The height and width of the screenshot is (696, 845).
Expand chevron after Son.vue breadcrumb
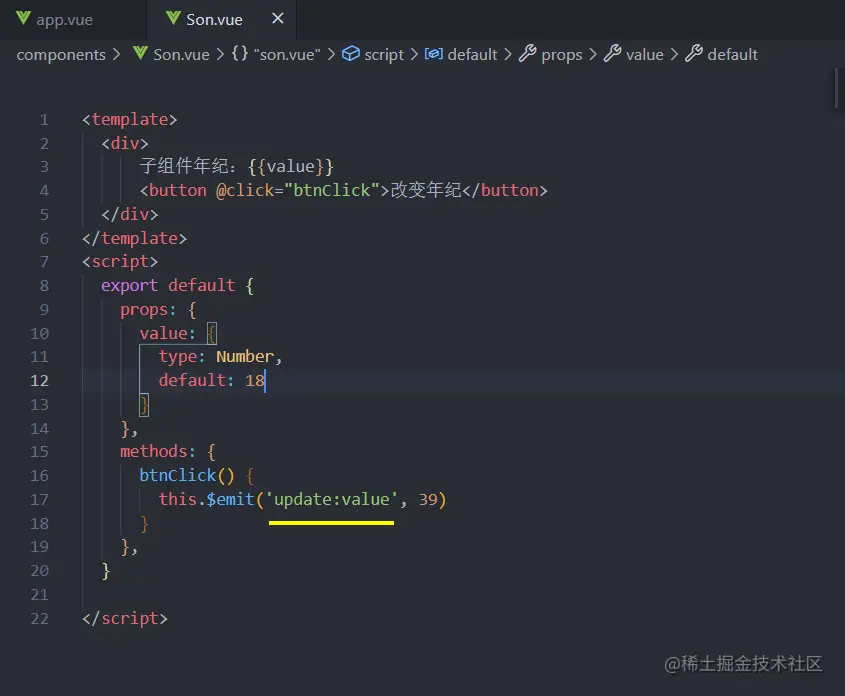pos(220,54)
